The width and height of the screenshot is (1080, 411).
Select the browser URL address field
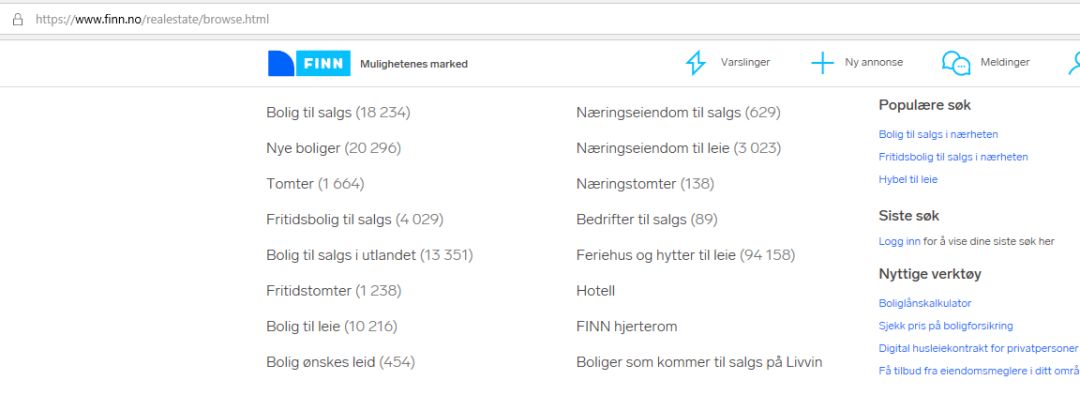(x=544, y=19)
